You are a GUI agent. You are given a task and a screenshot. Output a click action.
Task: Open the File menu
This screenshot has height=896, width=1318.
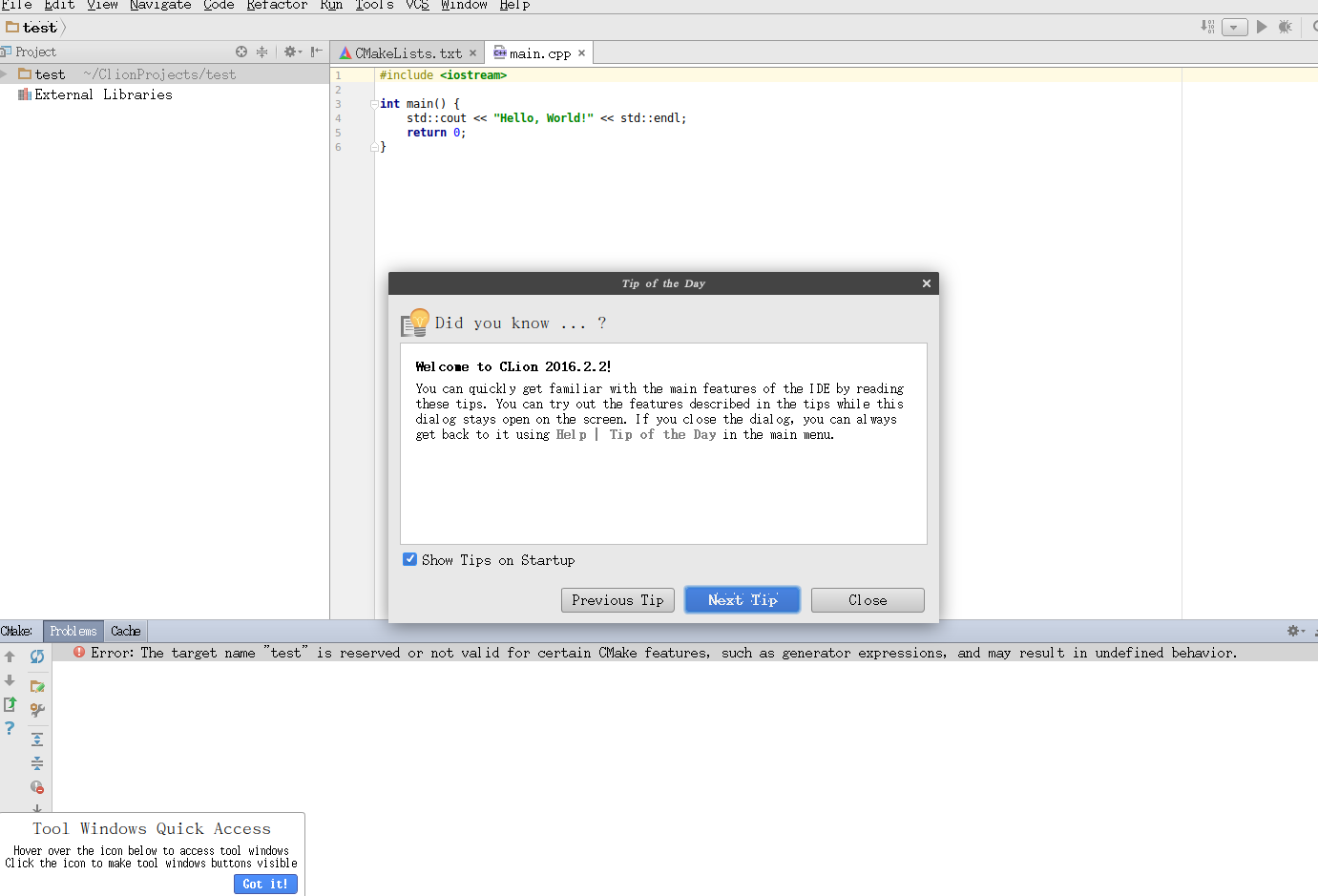pos(16,5)
